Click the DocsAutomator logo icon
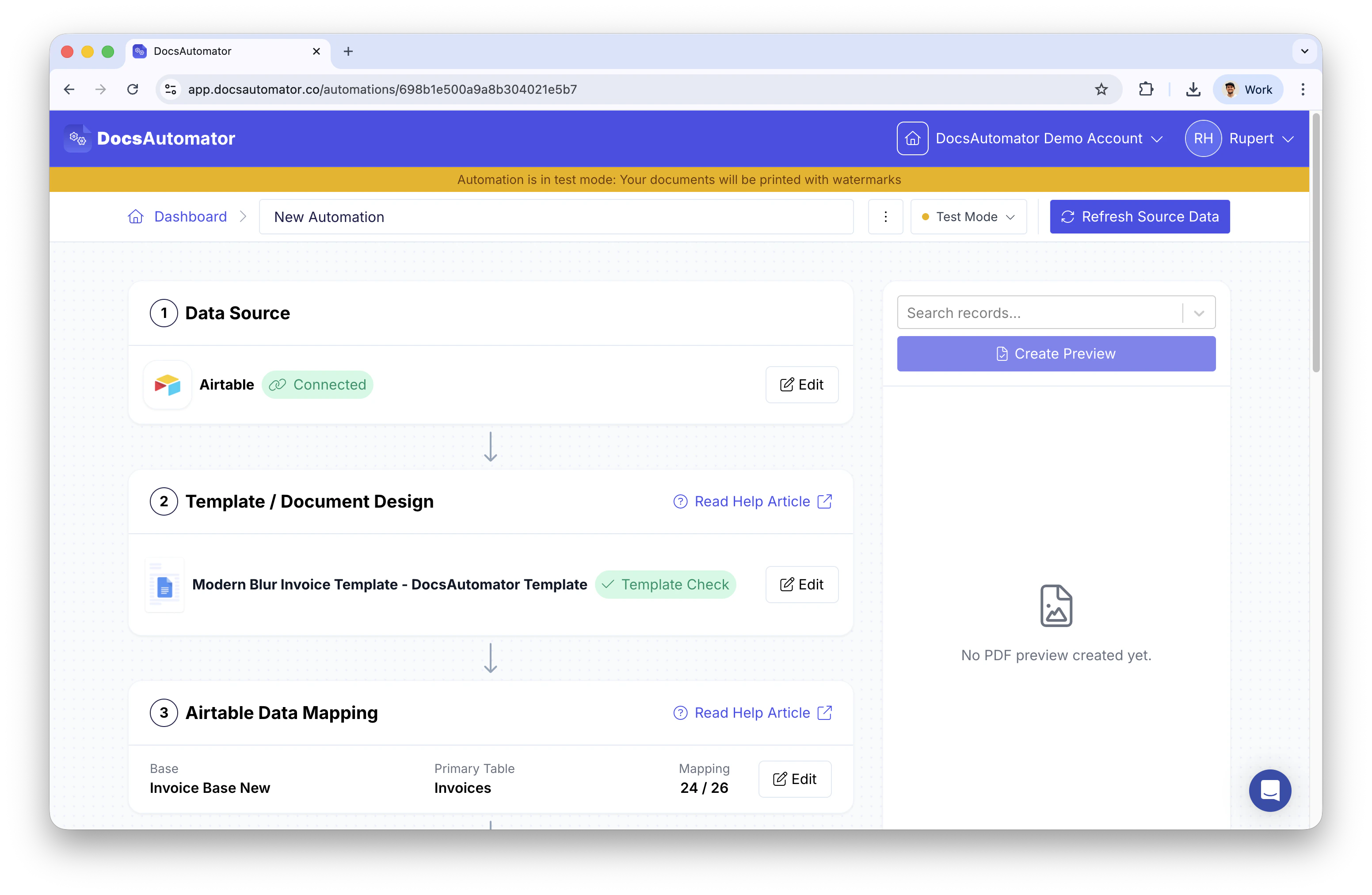This screenshot has height=895, width=1372. click(77, 138)
